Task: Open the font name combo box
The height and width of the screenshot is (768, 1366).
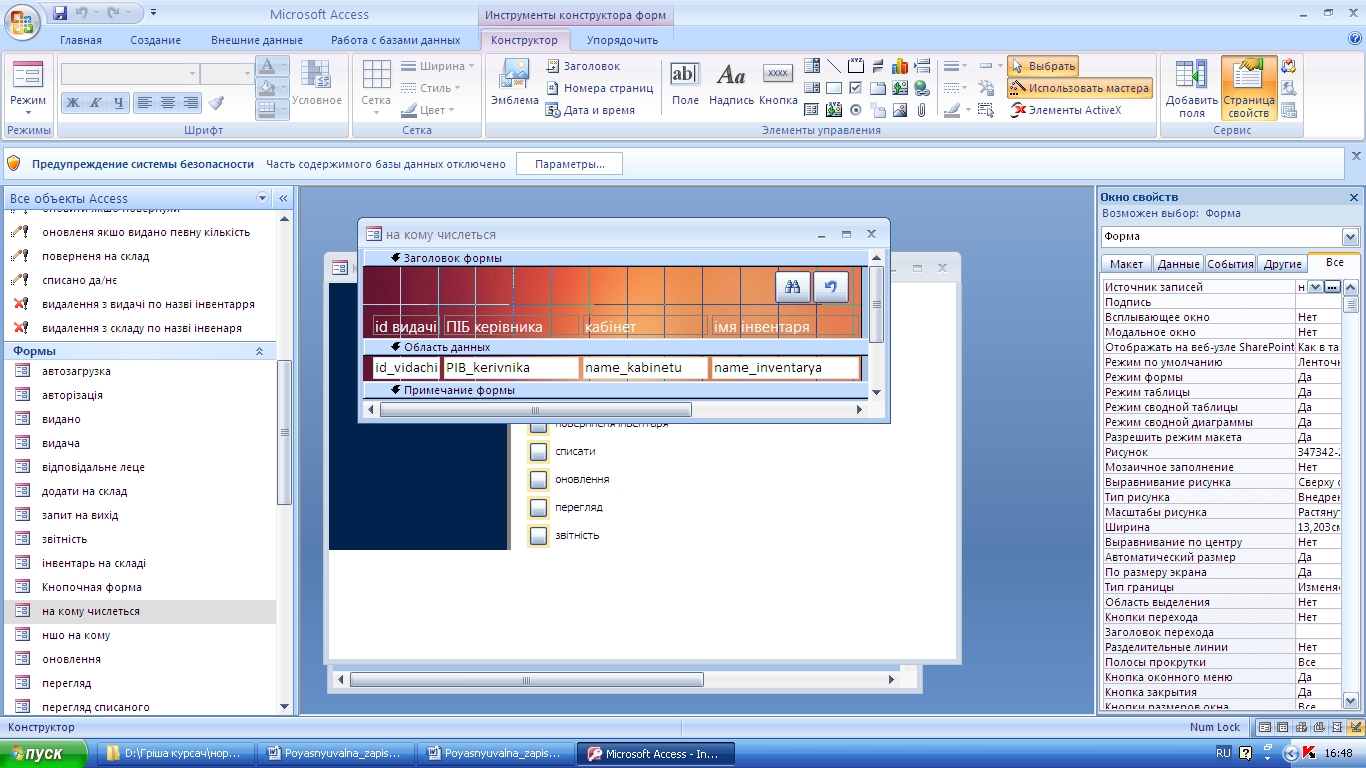Action: pos(130,74)
